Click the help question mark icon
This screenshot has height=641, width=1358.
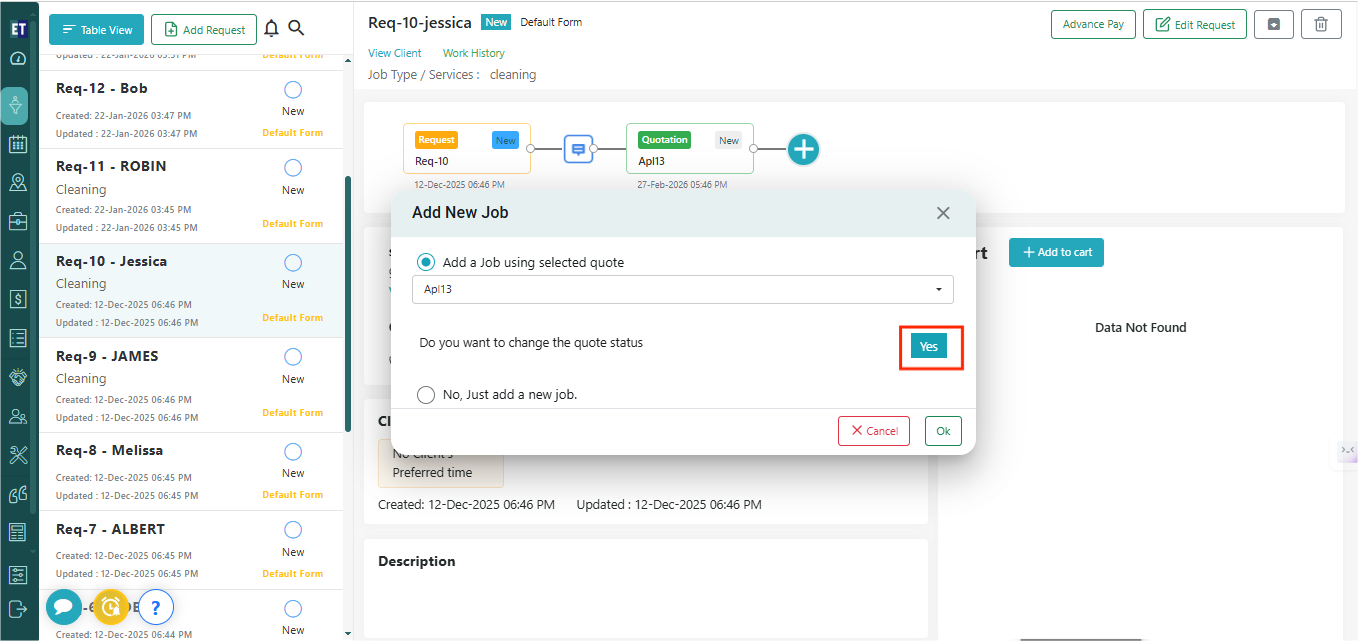pyautogui.click(x=156, y=606)
